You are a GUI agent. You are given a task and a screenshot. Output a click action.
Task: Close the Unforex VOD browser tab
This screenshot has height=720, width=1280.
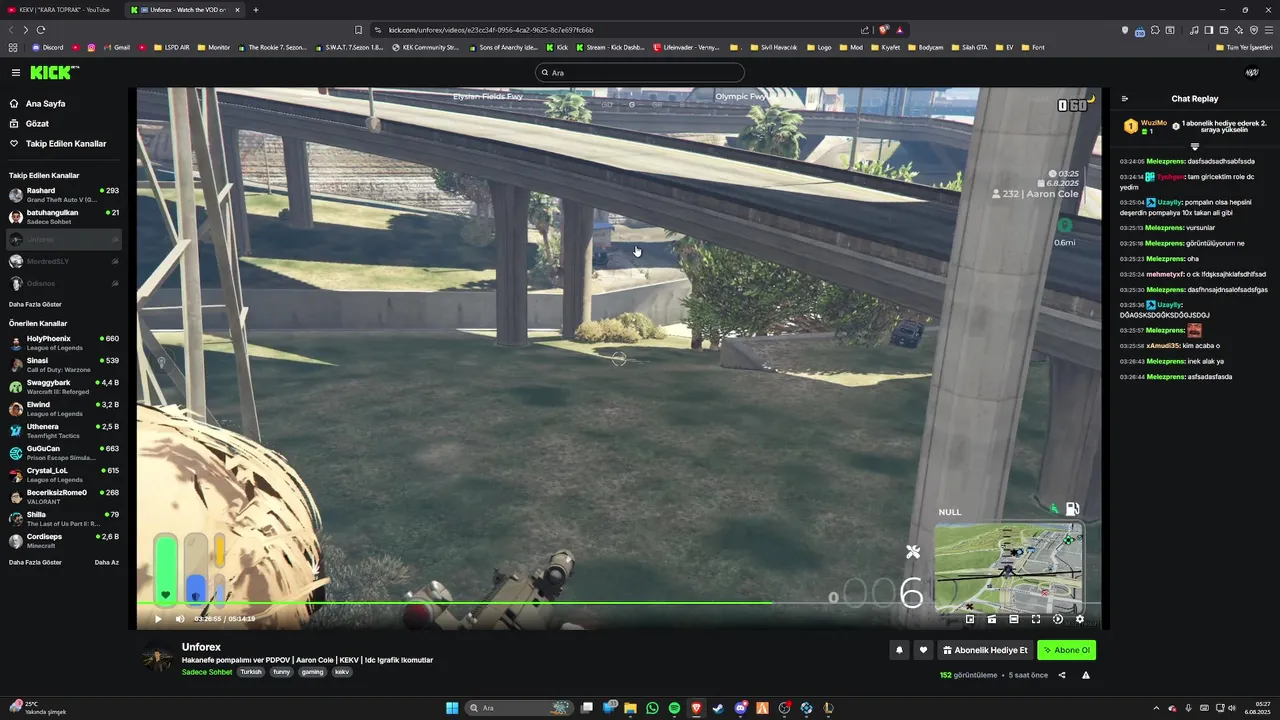pos(236,10)
